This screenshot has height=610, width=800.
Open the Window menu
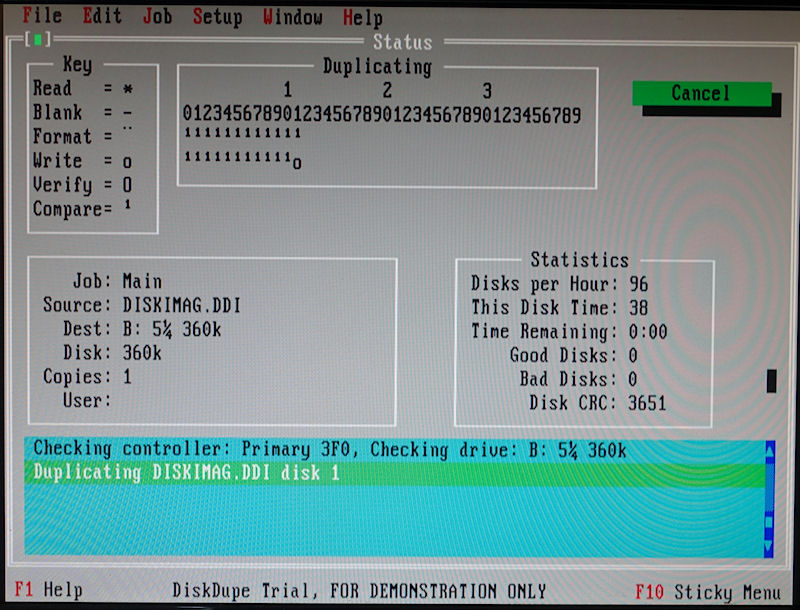click(x=293, y=17)
